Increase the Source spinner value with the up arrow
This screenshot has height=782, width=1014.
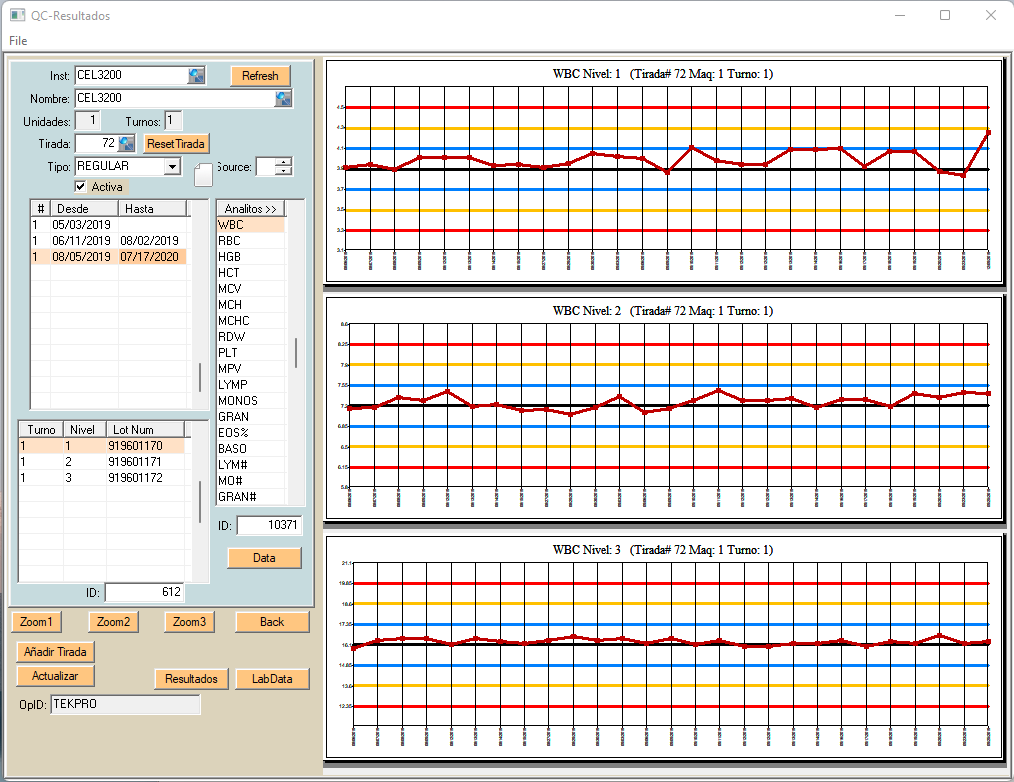coord(284,162)
